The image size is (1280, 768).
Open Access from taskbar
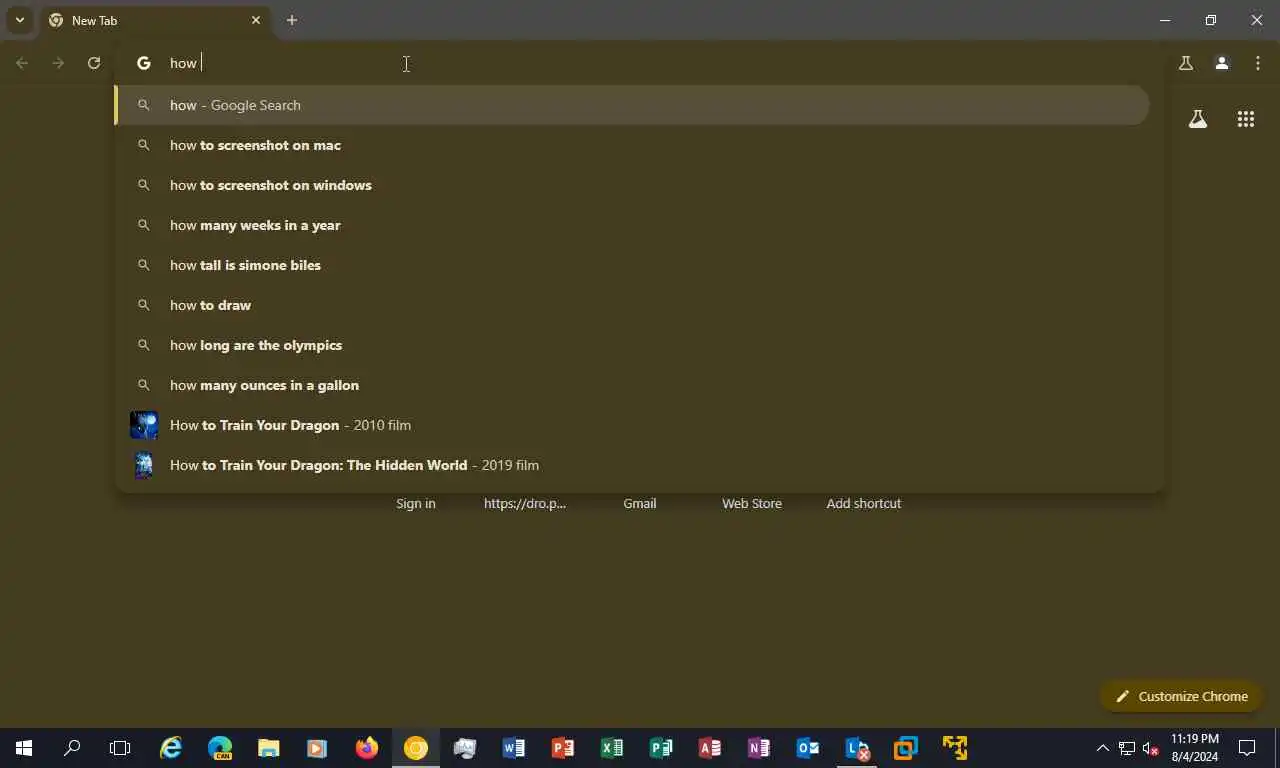click(x=710, y=748)
